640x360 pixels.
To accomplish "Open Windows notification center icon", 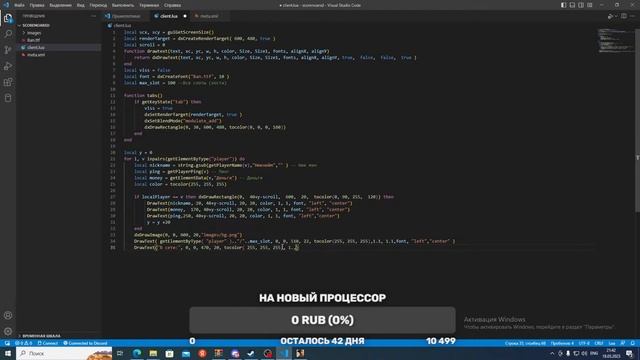I will (629, 353).
